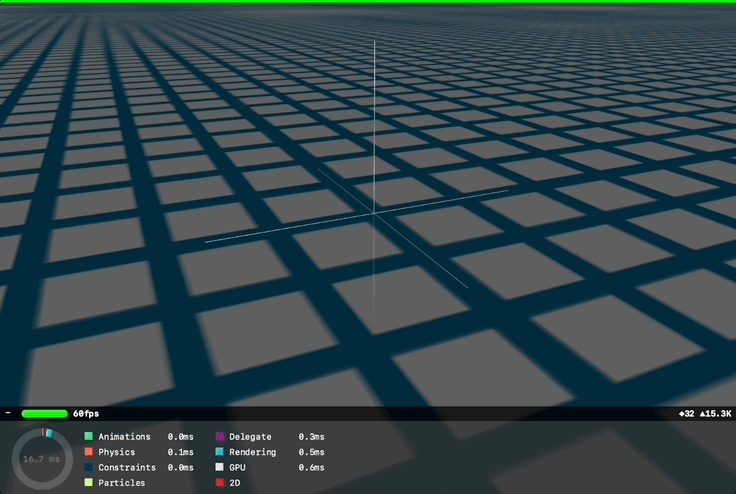Viewport: 736px width, 494px height.
Task: Click the 2D color swatch
Action: [220, 482]
